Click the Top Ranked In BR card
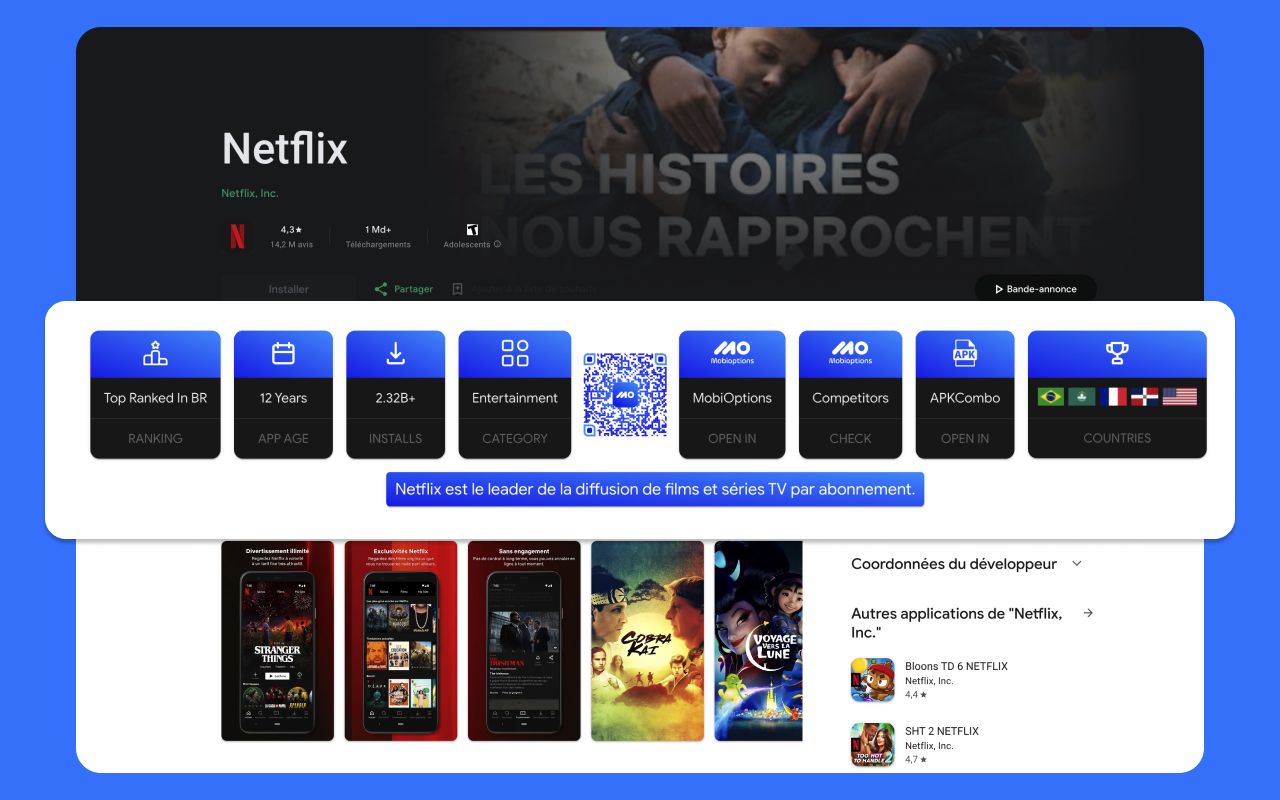The image size is (1280, 800). coord(155,395)
